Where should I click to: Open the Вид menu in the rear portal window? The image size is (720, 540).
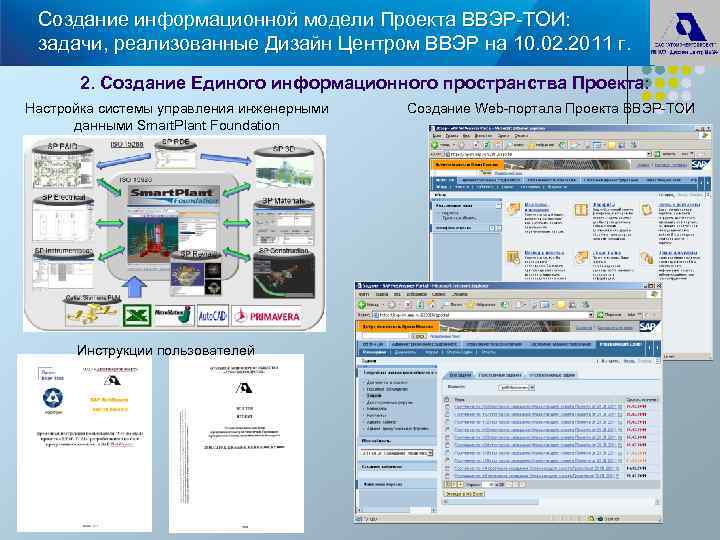click(467, 136)
